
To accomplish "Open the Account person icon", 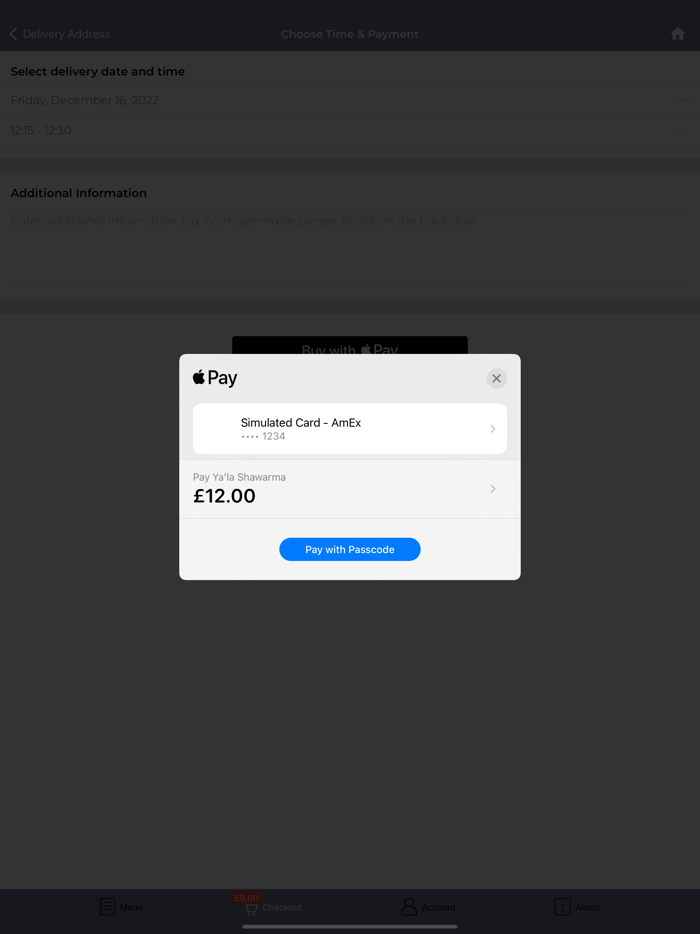I will 409,907.
